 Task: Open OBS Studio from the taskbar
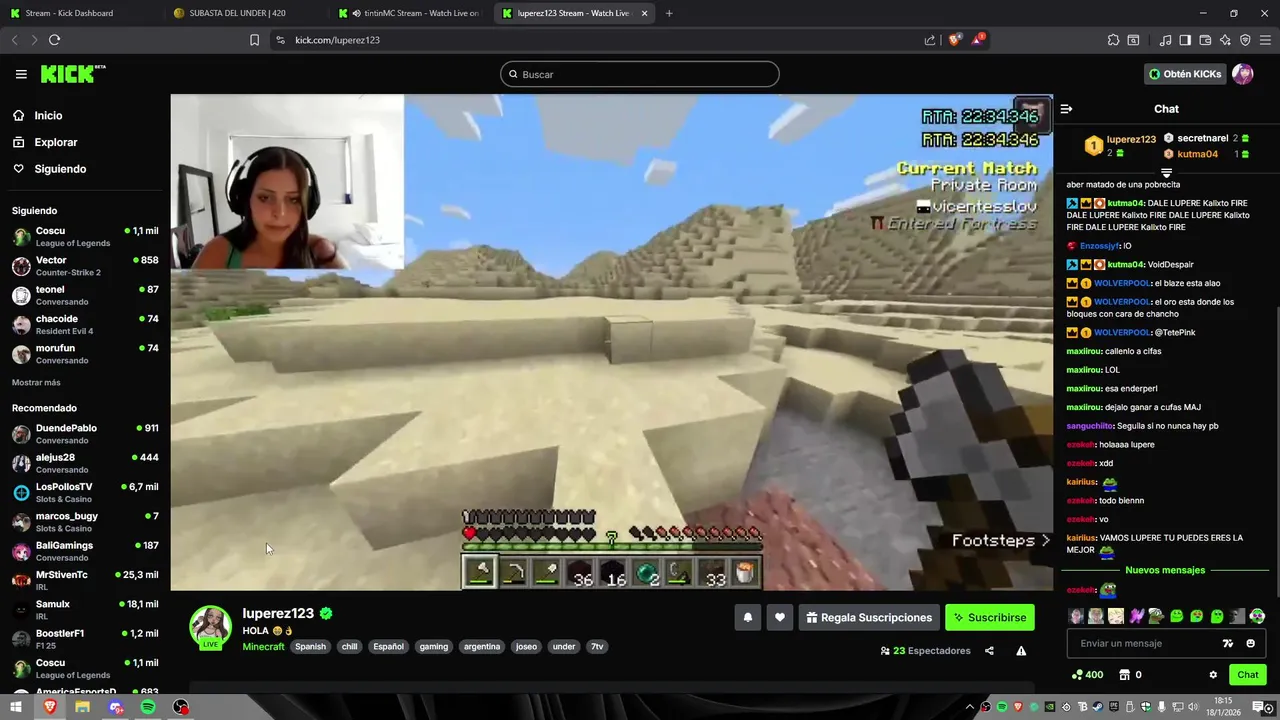(x=181, y=707)
